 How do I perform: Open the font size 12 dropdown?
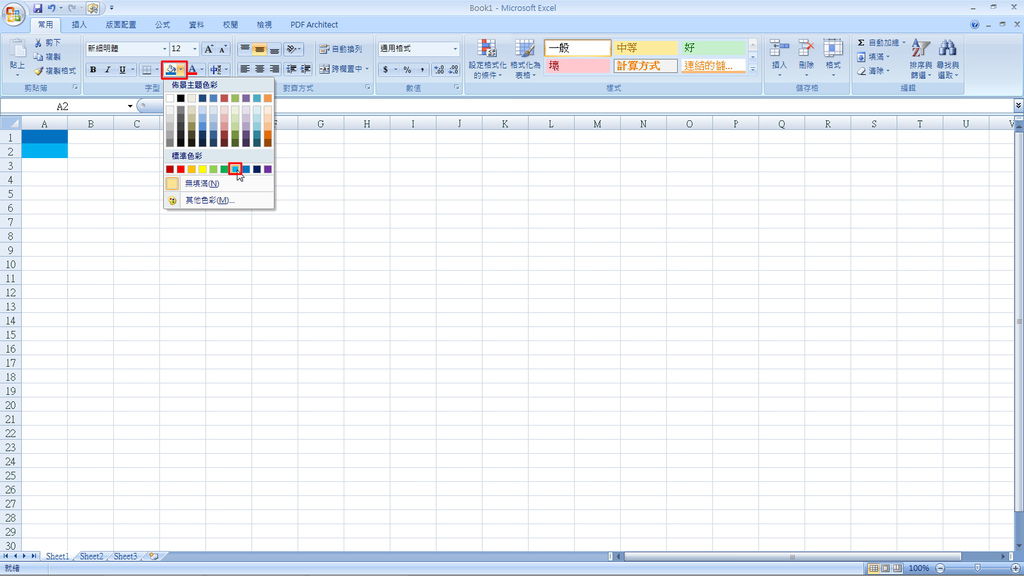(195, 49)
